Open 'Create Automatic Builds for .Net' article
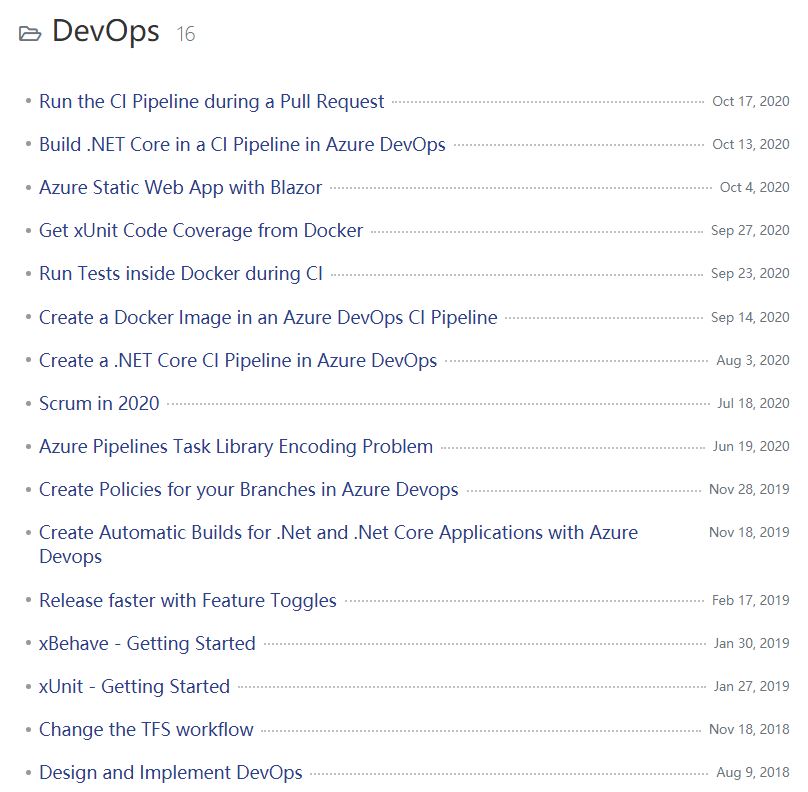The image size is (808, 792). [x=338, y=544]
